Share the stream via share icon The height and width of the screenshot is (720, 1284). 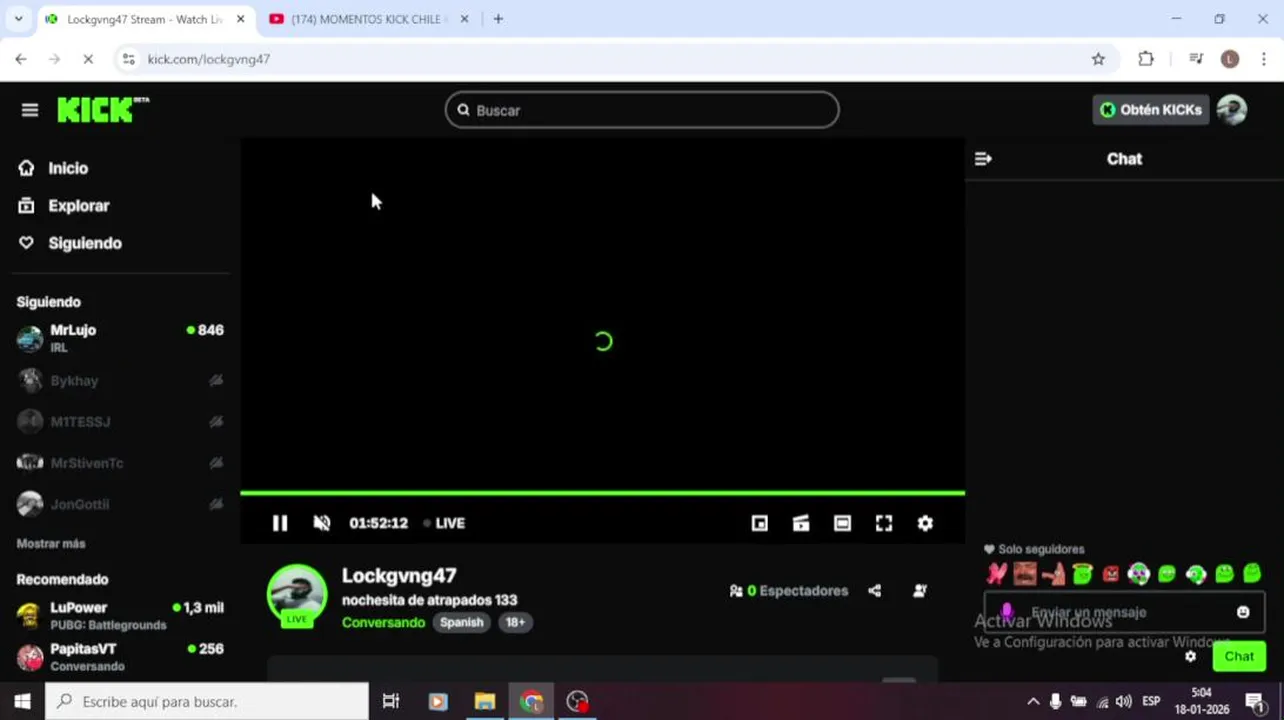tap(875, 591)
